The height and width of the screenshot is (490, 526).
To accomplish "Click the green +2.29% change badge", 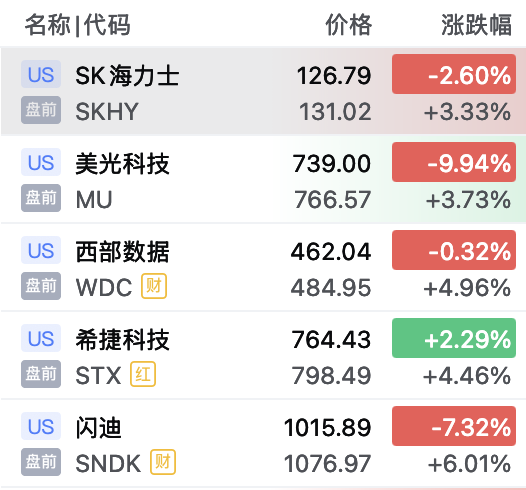I will click(x=454, y=338).
